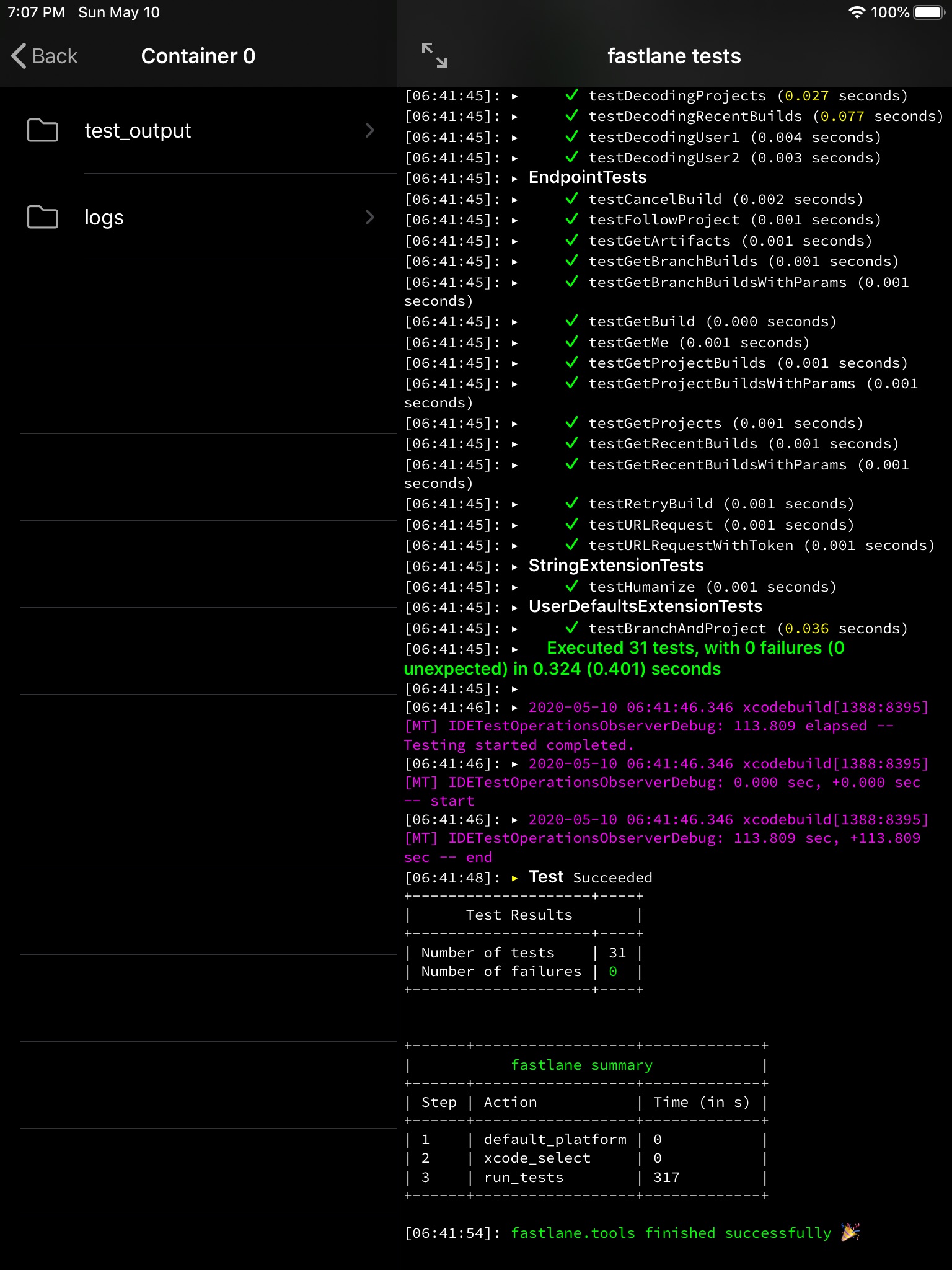
Task: Click green checkmark beside testBranchAndProject
Action: 571,628
